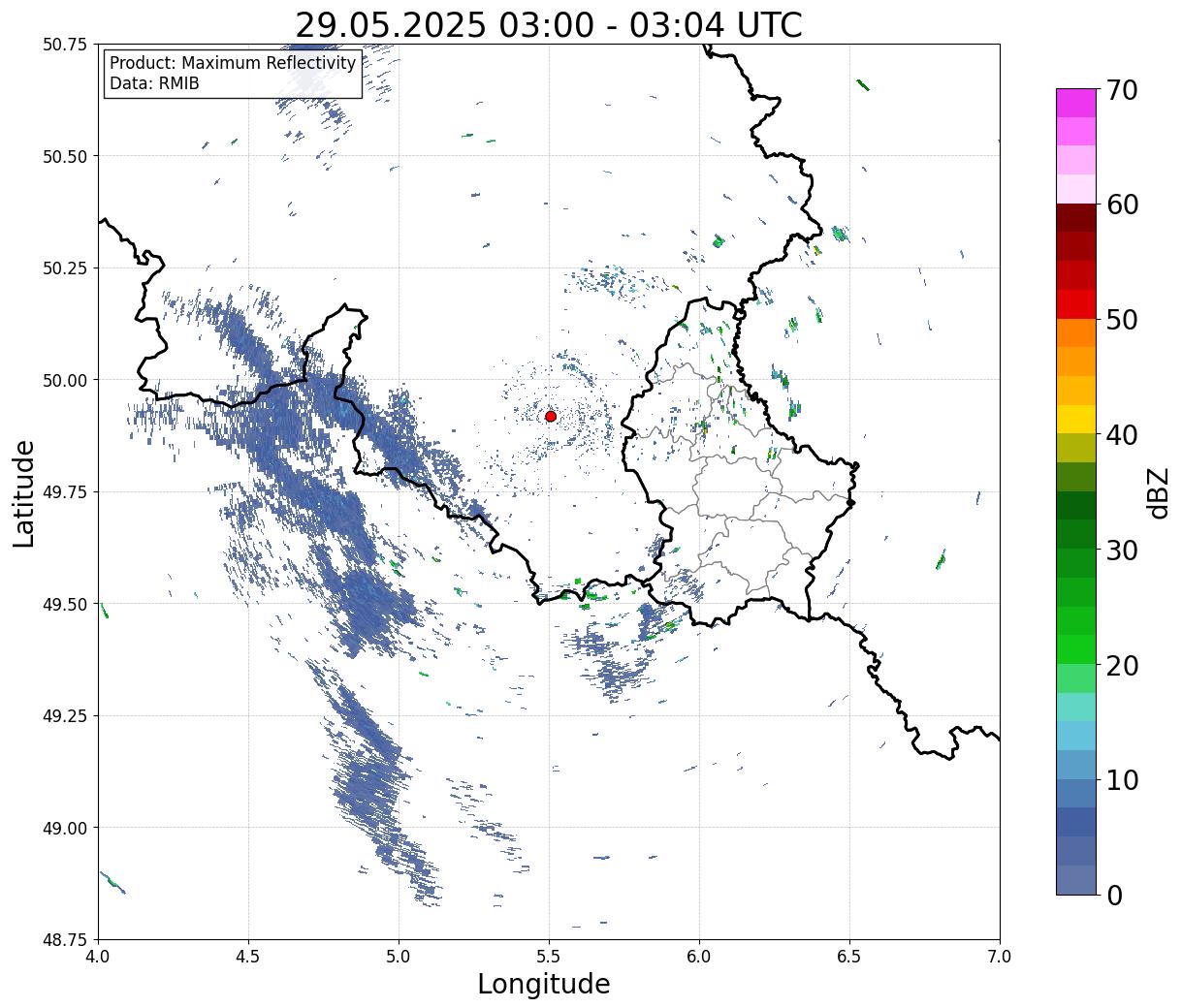The image size is (1182, 1008).
Task: Click the red radar location marker
Action: click(551, 416)
